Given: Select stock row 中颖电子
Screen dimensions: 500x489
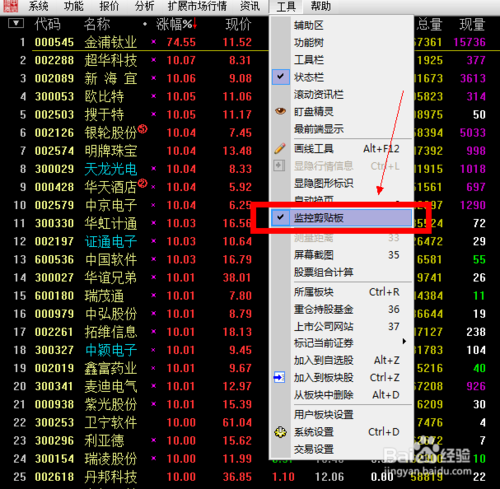Looking at the screenshot, I should 110,350.
